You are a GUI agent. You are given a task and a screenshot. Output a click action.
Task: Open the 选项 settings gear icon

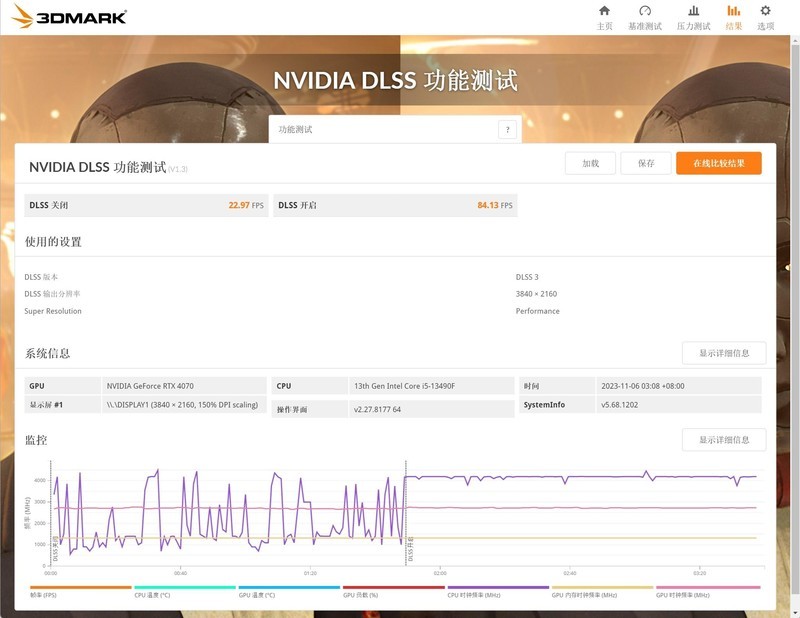(765, 11)
